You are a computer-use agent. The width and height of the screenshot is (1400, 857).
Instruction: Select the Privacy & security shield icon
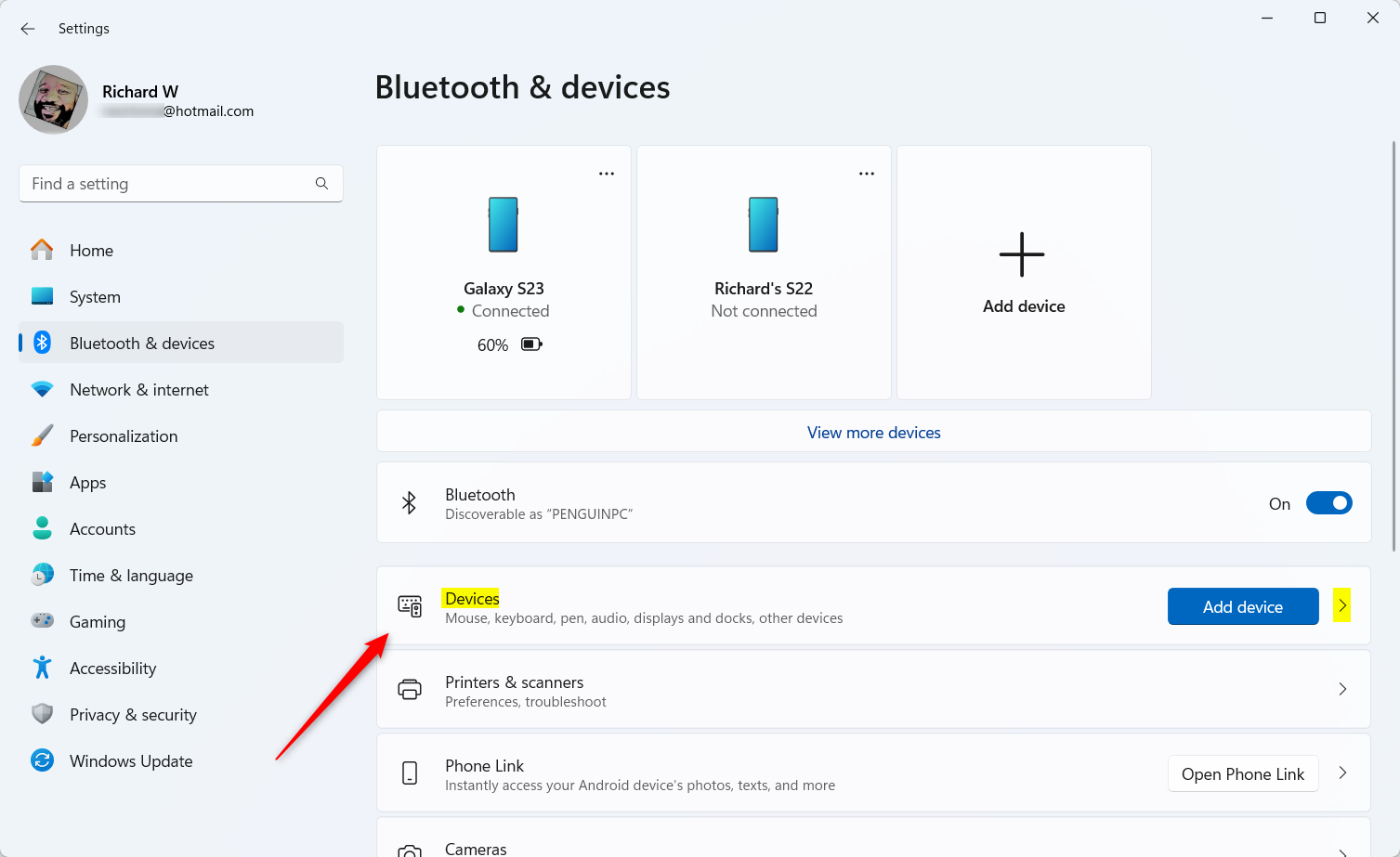click(x=43, y=714)
